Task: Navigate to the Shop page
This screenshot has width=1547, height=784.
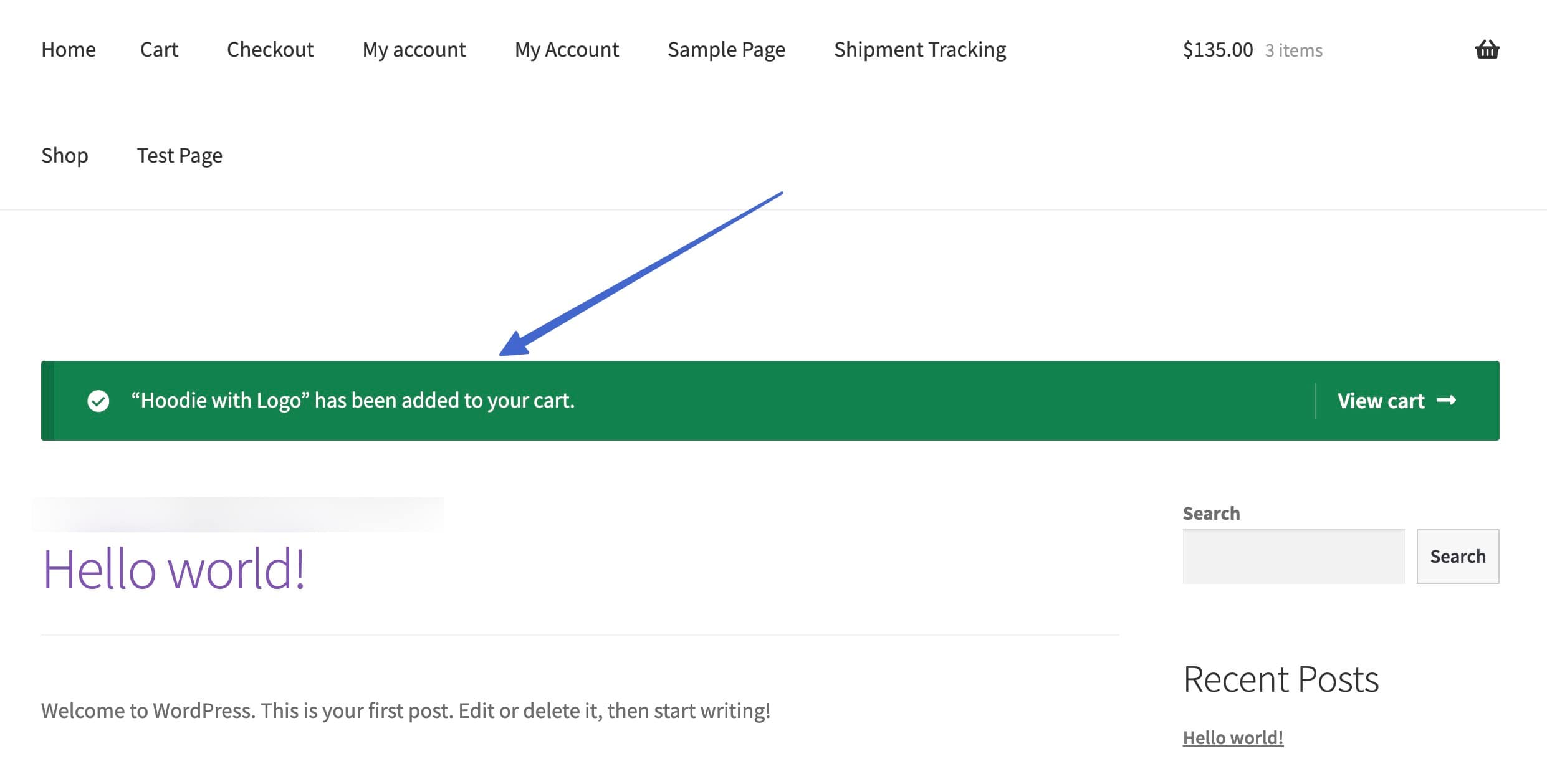Action: pos(65,155)
